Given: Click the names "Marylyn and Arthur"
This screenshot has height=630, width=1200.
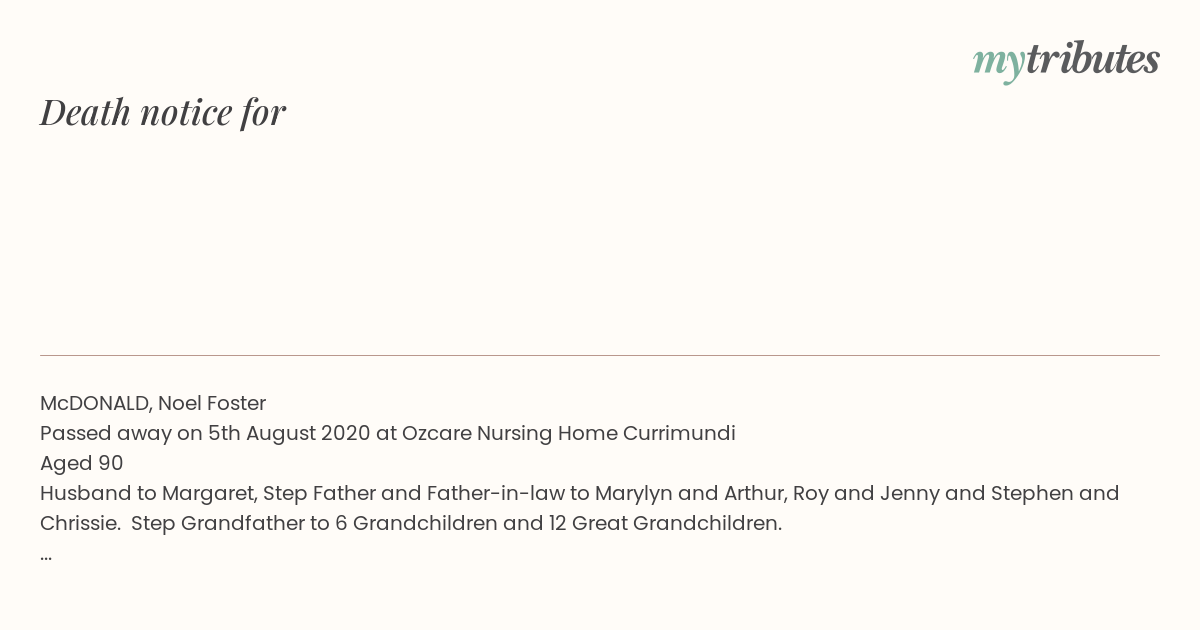Looking at the screenshot, I should (x=689, y=494).
